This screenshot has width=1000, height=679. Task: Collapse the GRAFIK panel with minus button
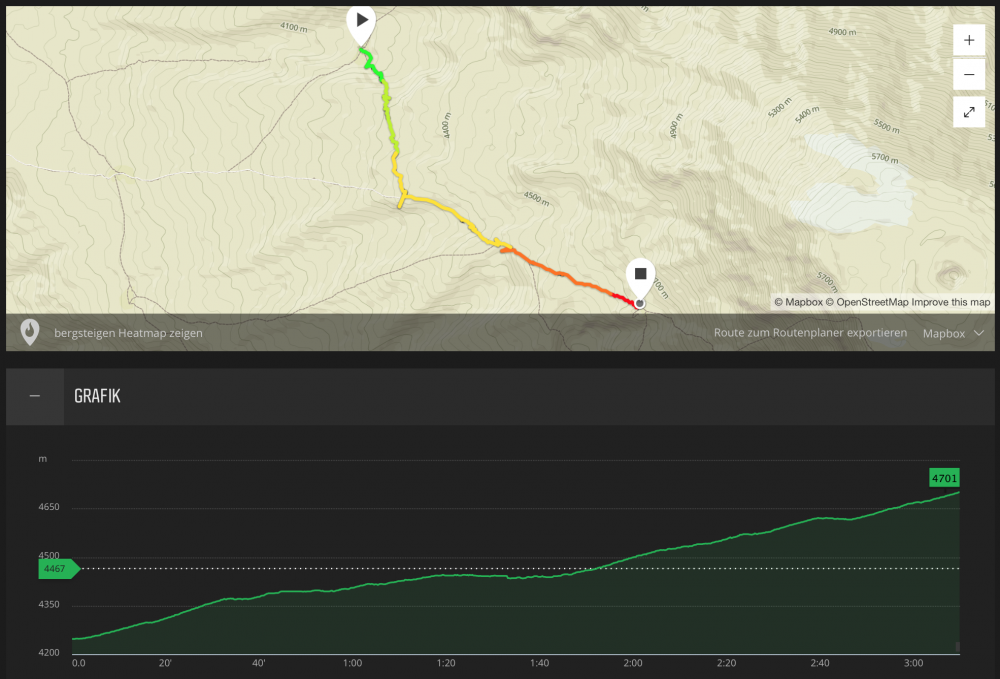point(35,397)
